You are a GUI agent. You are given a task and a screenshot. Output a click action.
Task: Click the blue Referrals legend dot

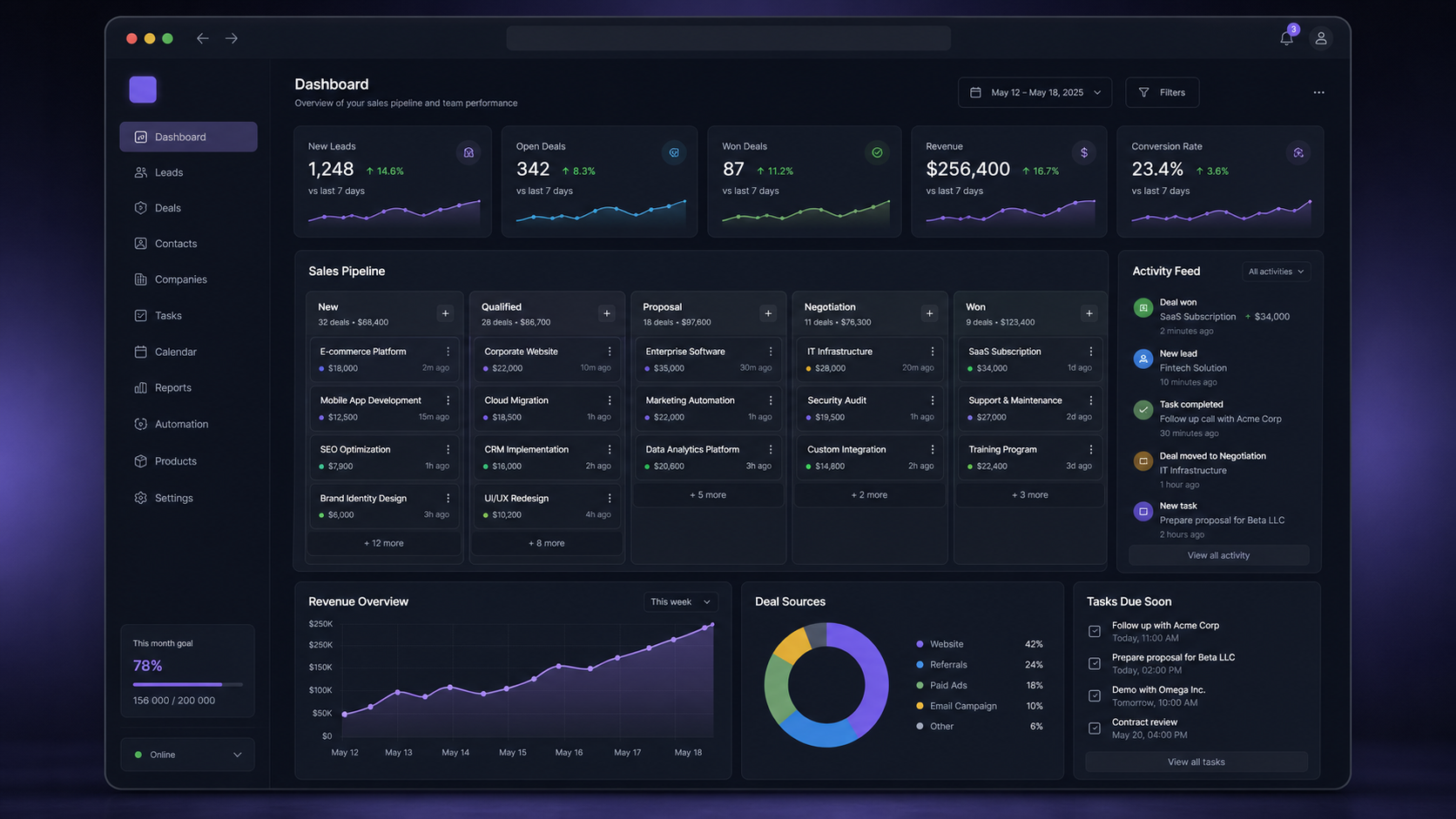920,664
